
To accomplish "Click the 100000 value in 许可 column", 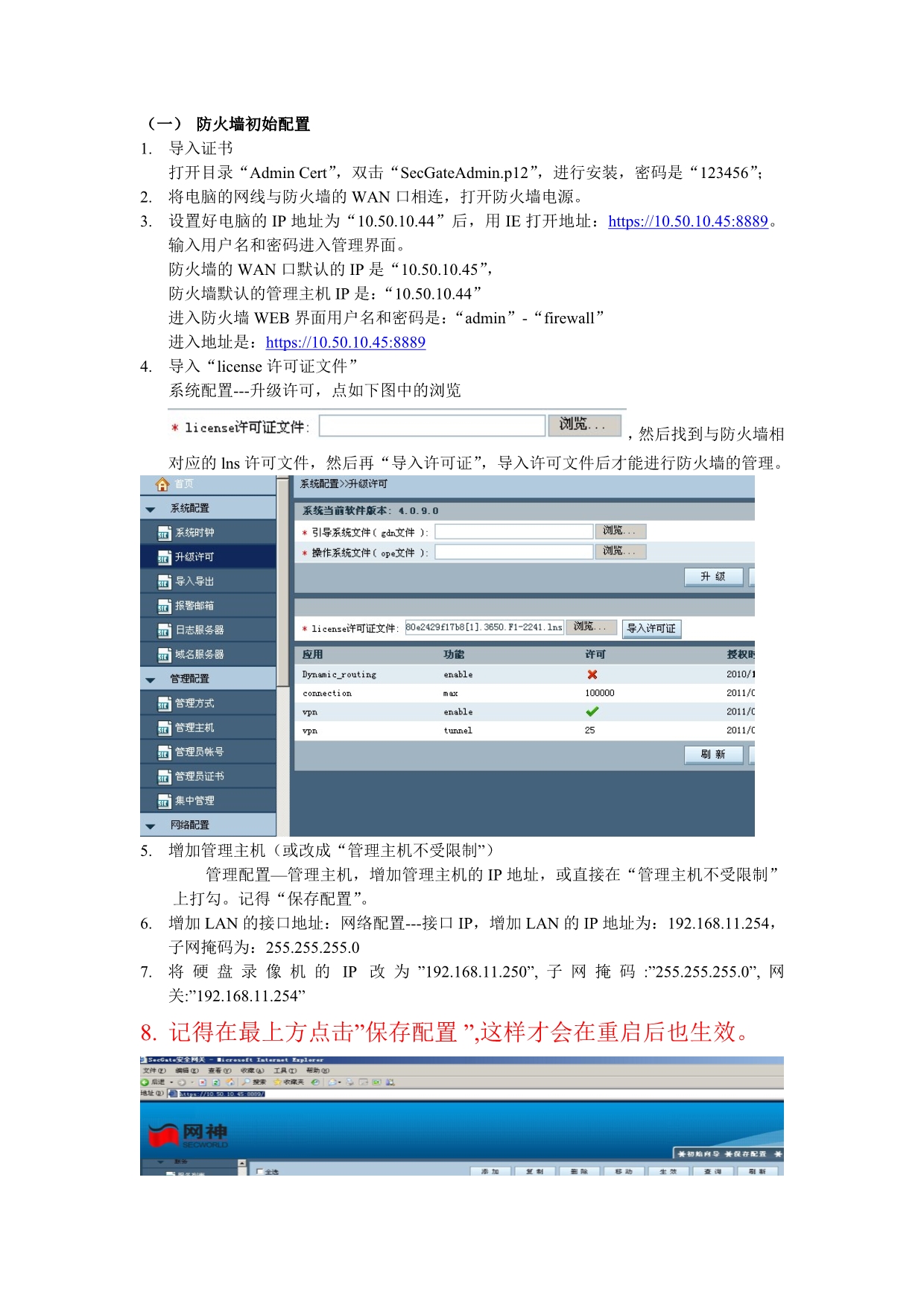I will click(x=600, y=694).
